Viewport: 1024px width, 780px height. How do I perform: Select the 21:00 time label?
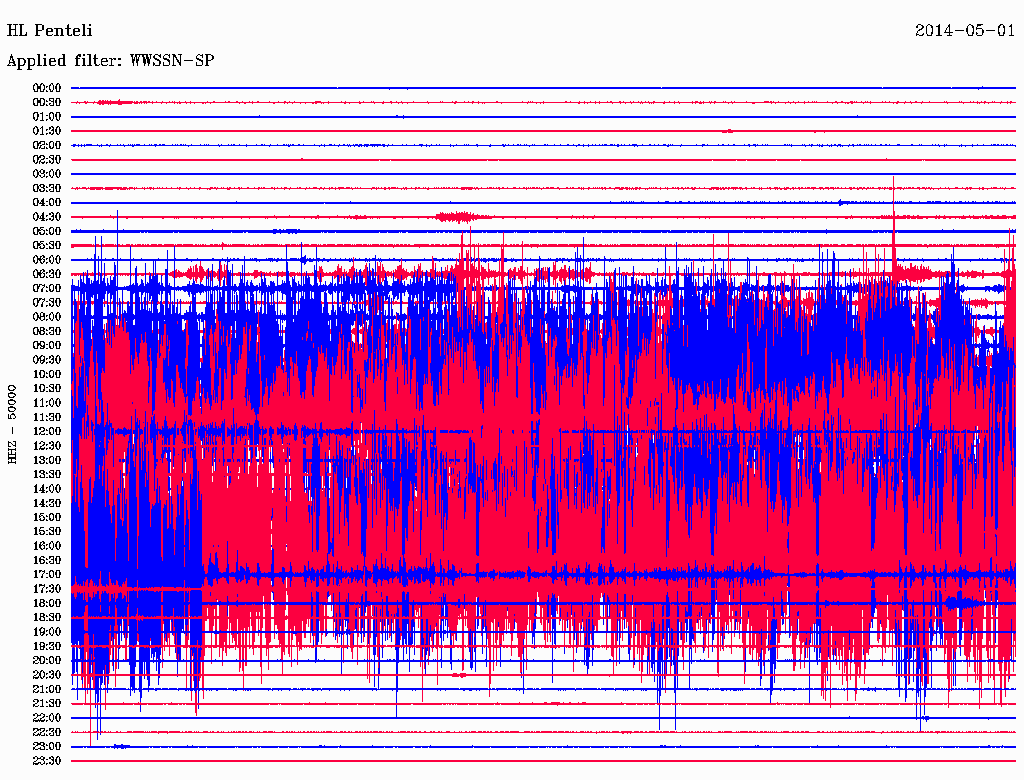point(47,689)
